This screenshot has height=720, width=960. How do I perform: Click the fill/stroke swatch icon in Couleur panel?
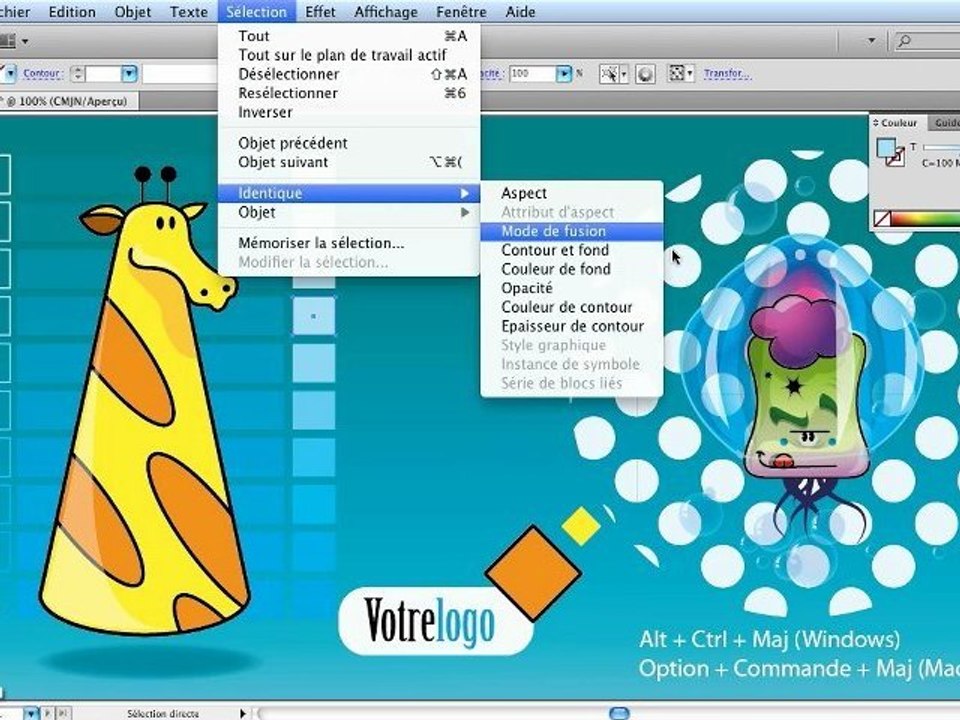(890, 151)
